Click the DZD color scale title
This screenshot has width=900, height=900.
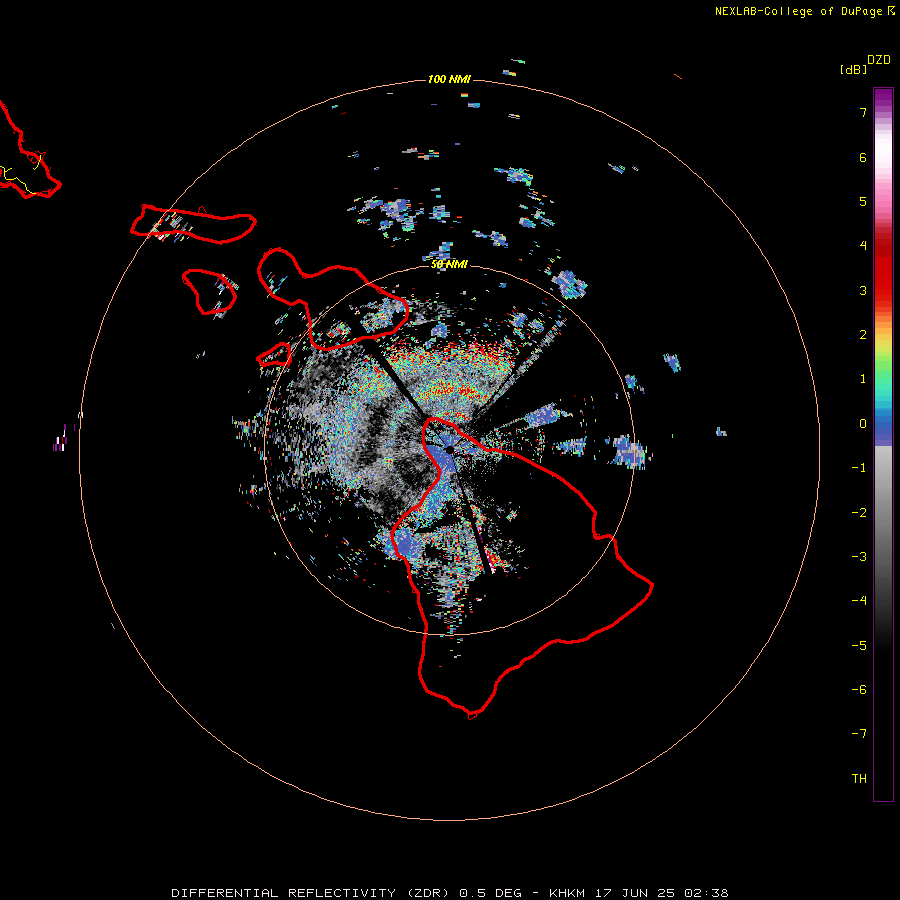tap(879, 60)
